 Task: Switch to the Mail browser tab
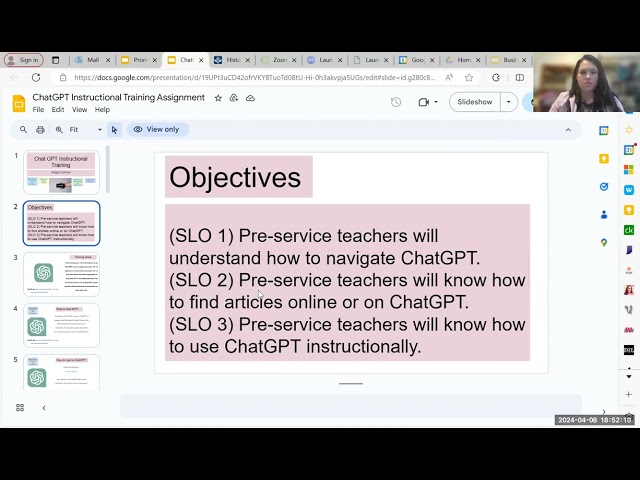91,60
